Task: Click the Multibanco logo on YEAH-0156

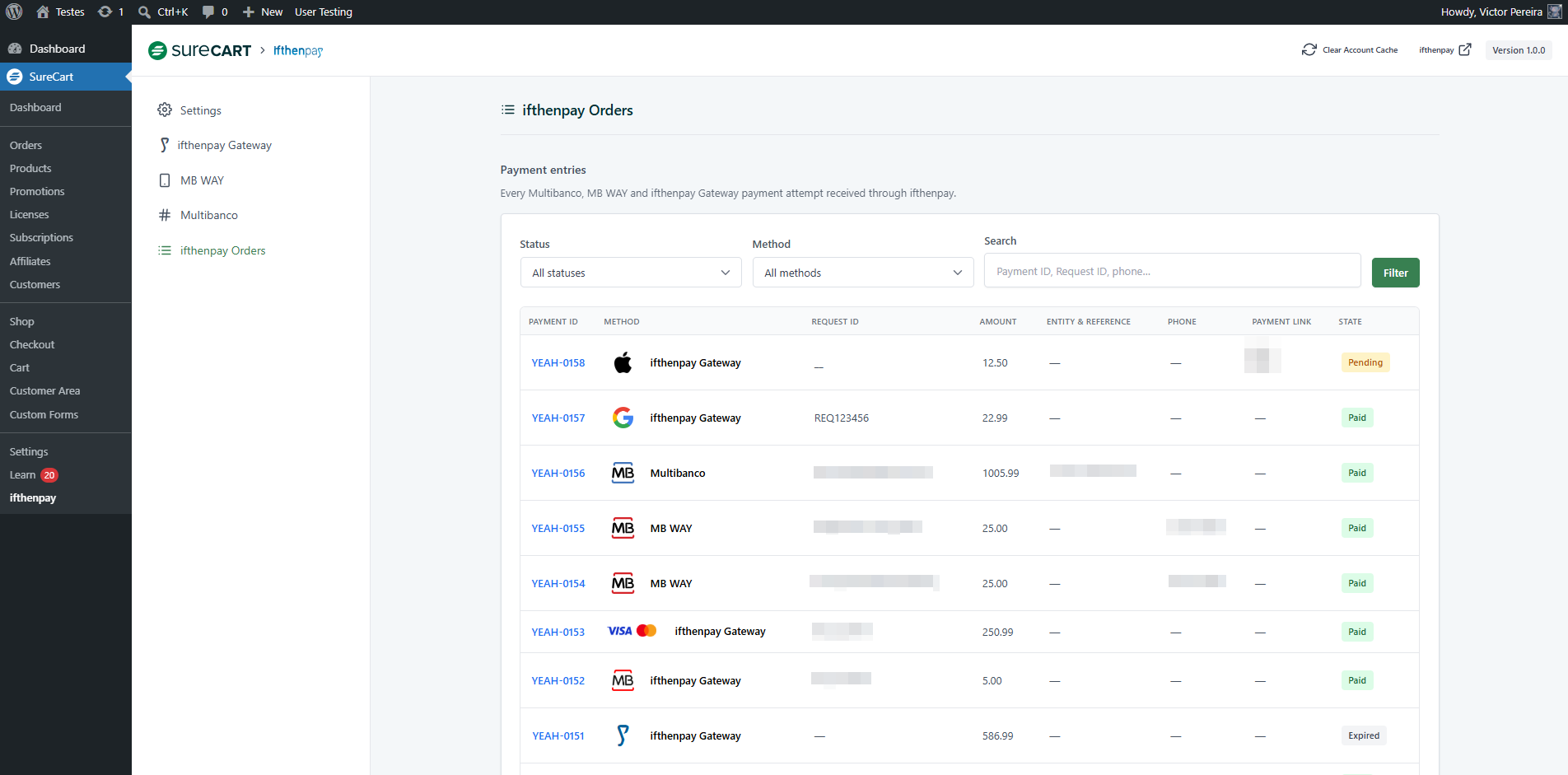Action: pos(623,473)
